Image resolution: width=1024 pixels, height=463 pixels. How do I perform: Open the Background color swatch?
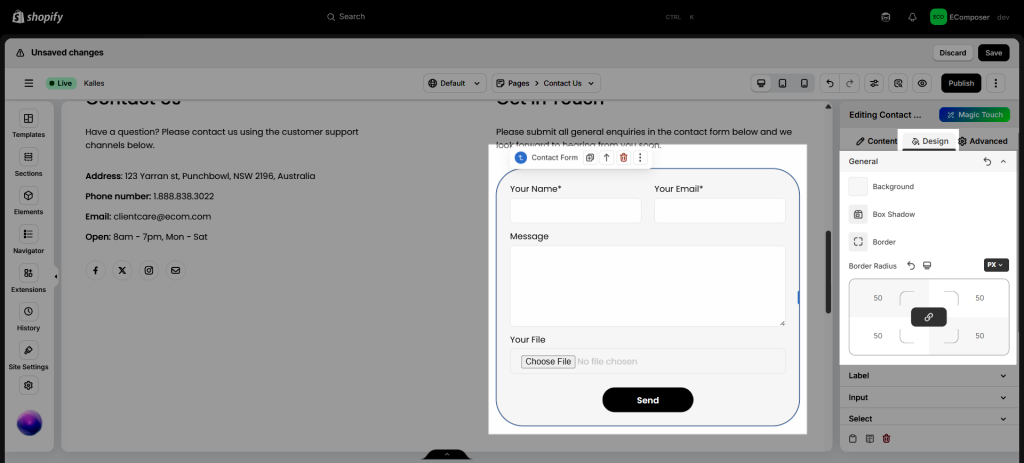click(858, 186)
